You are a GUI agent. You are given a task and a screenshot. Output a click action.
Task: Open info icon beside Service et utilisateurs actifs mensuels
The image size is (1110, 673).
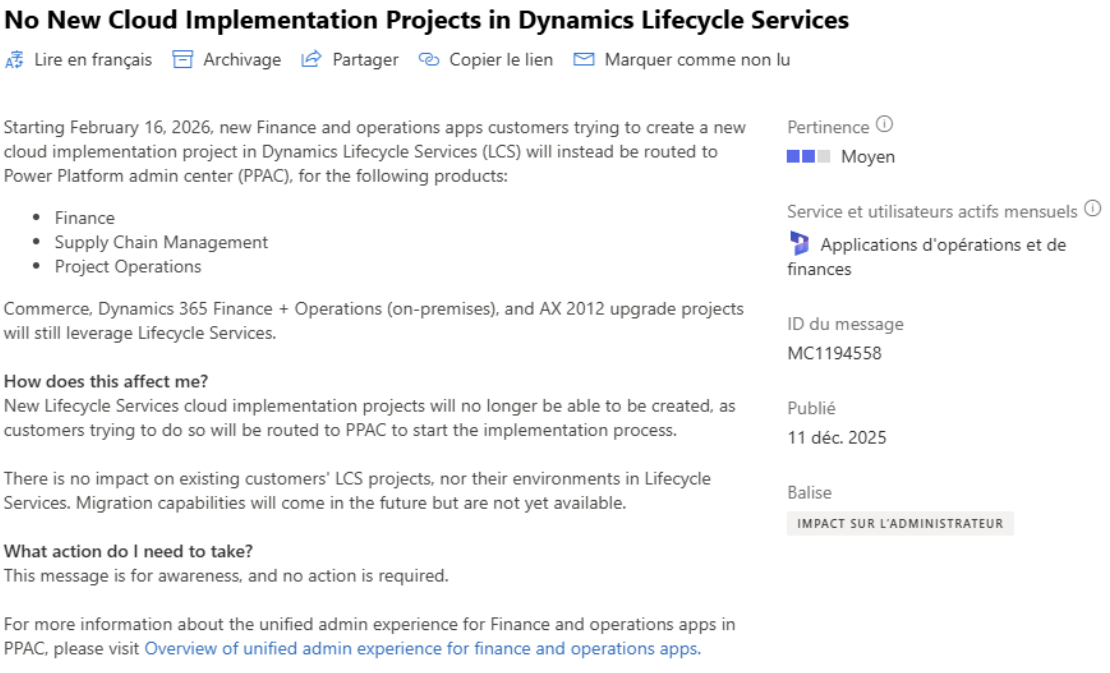[x=1092, y=210]
